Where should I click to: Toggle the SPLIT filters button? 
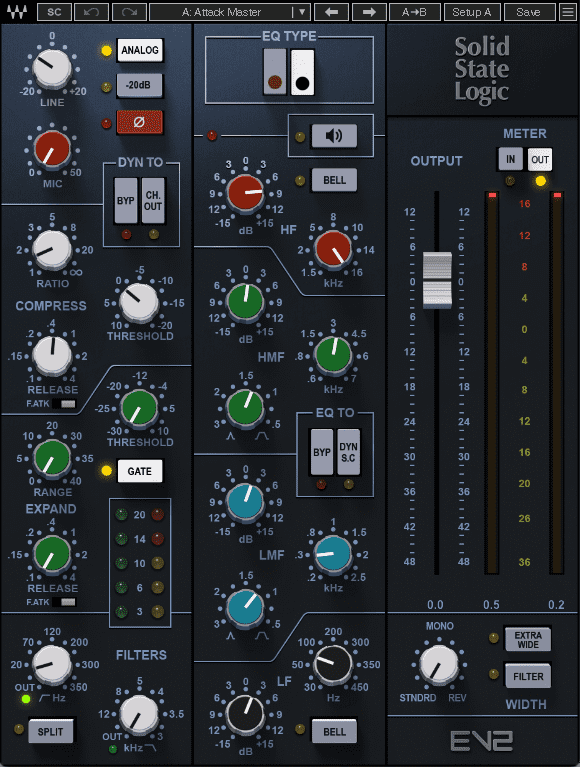[x=50, y=731]
